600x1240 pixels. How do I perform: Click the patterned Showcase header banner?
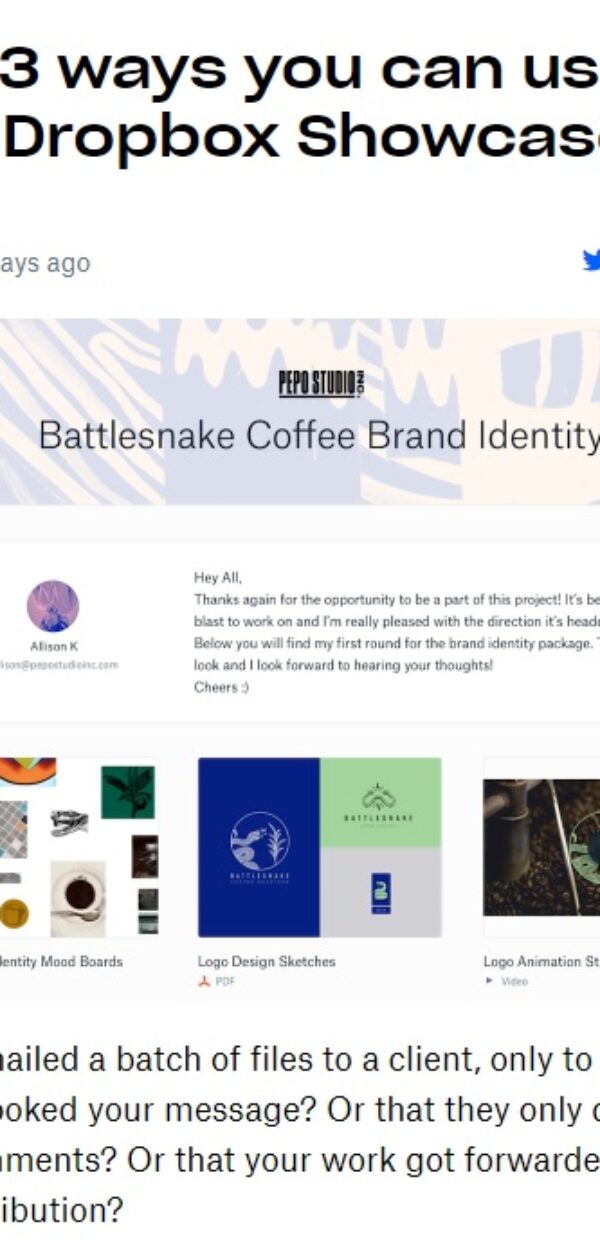tap(300, 411)
